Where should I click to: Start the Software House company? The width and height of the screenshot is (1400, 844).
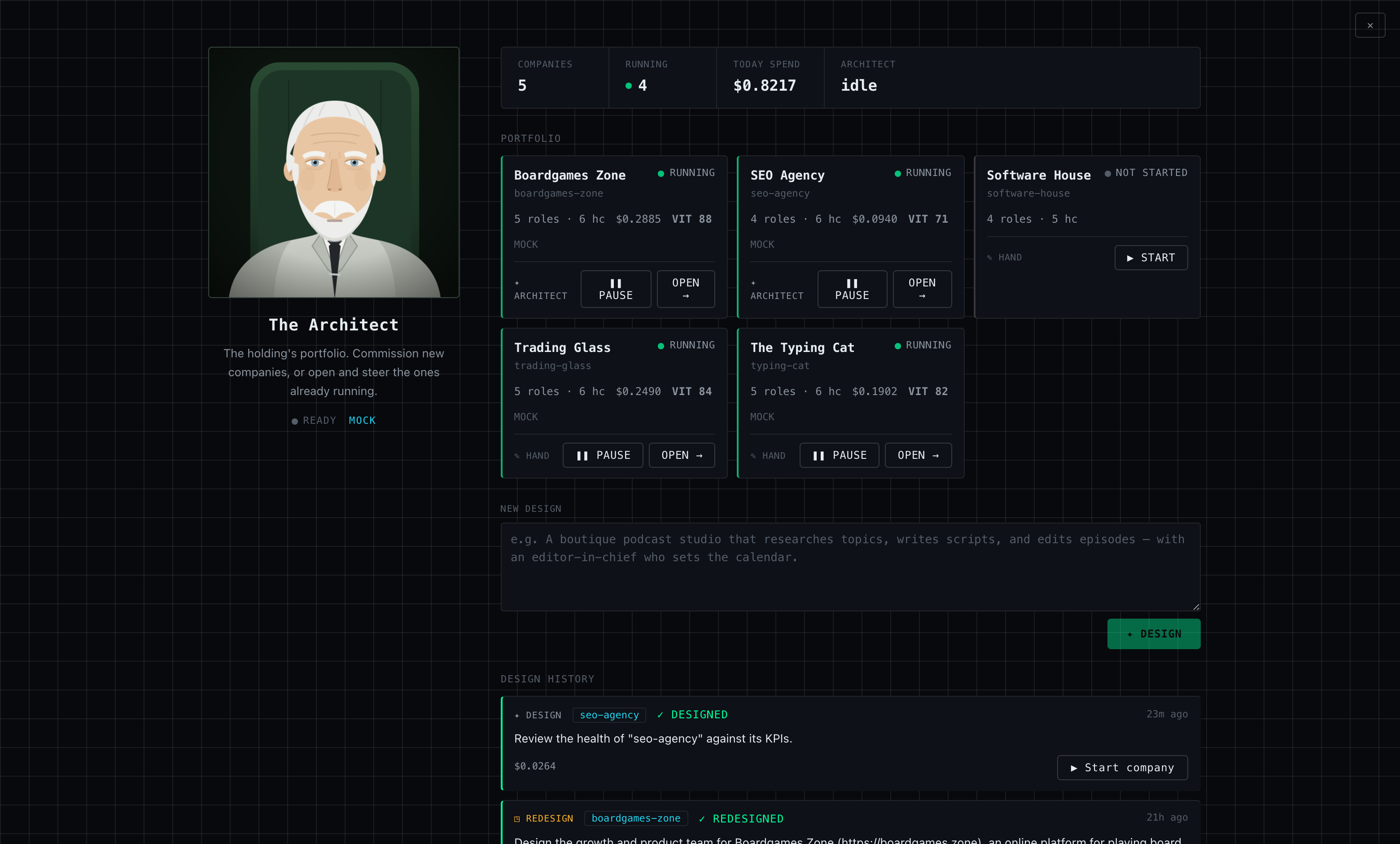[1151, 257]
